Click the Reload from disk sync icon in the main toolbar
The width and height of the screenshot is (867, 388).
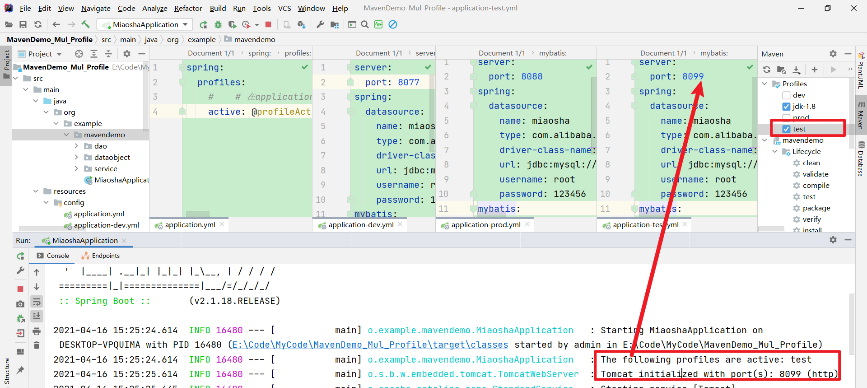pos(38,24)
